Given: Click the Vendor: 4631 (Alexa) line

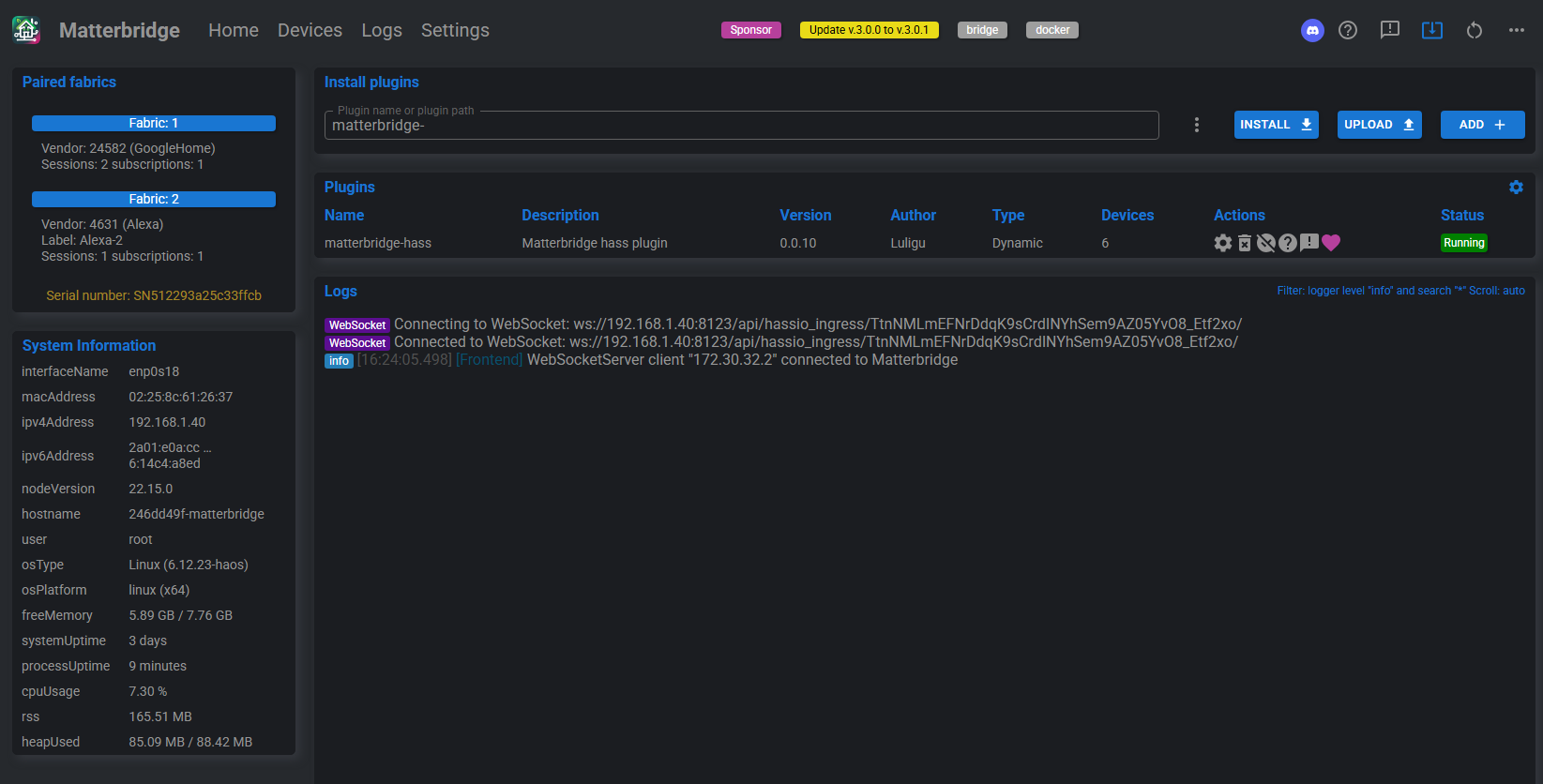Looking at the screenshot, I should point(102,224).
